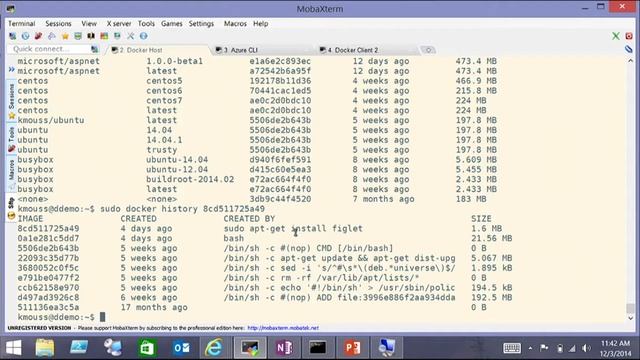Open File Explorer from the taskbar
Image resolution: width=640 pixels, height=360 pixels.
click(44, 348)
